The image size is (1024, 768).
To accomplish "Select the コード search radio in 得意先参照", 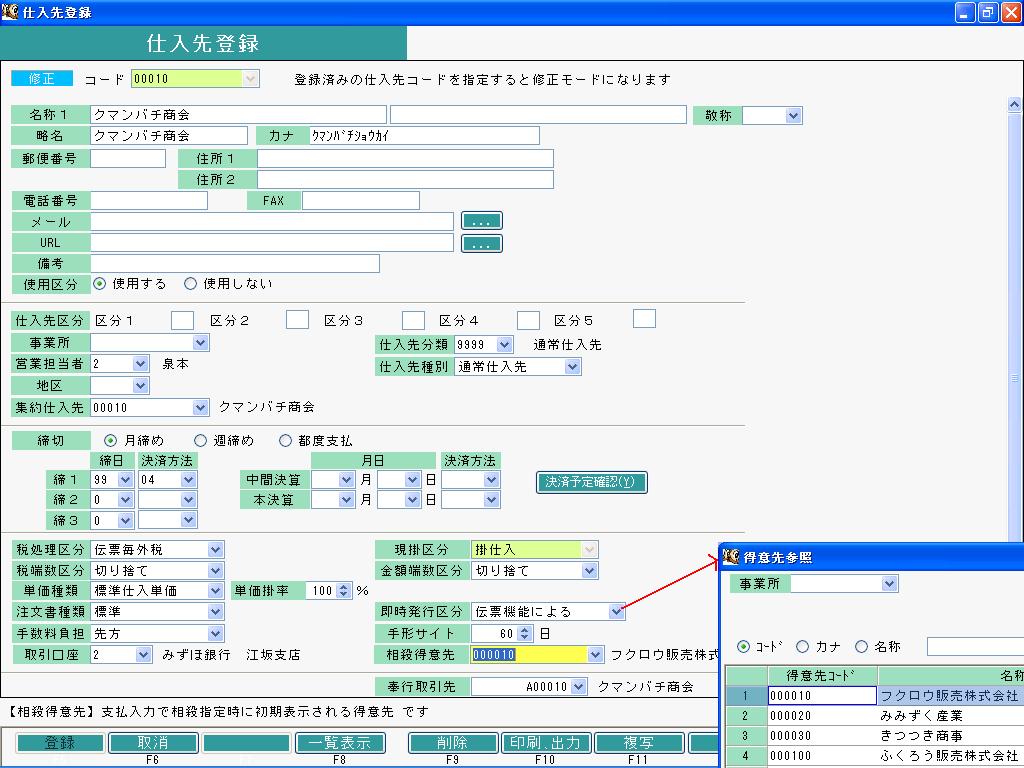I will [743, 647].
